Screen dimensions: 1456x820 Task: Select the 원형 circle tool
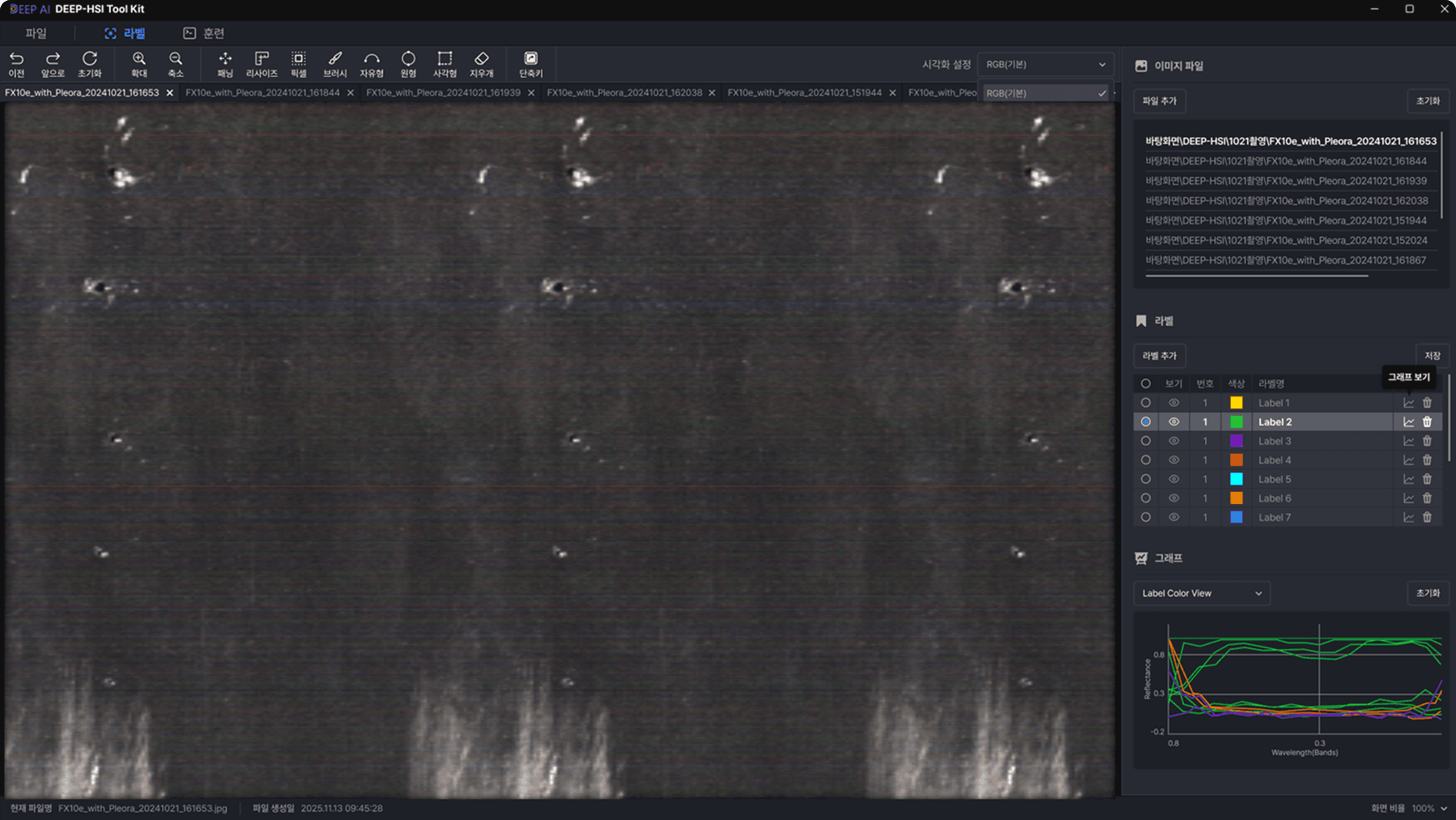408,64
